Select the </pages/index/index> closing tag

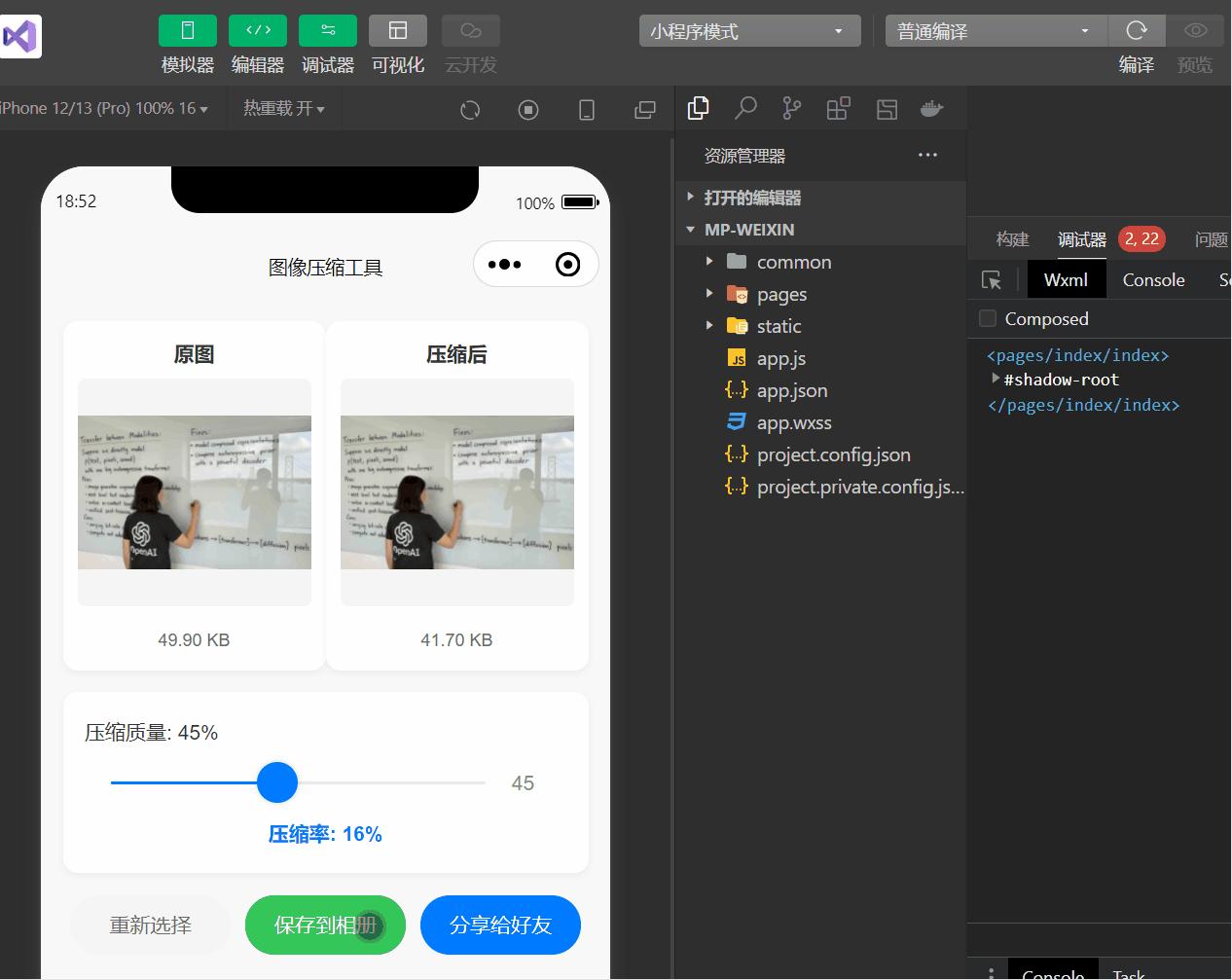click(1083, 405)
